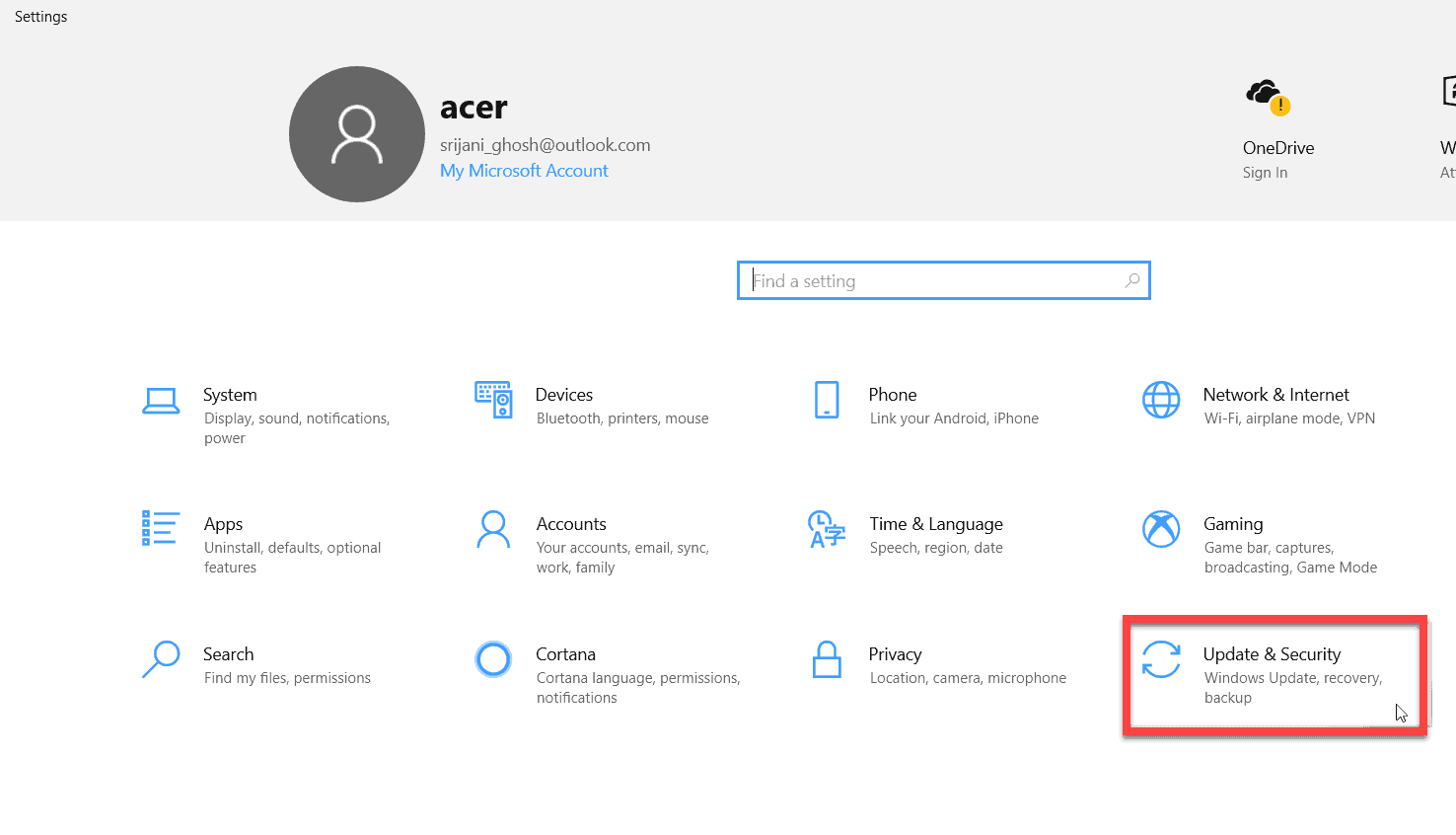Select the Search magnifier category icon

[x=161, y=659]
